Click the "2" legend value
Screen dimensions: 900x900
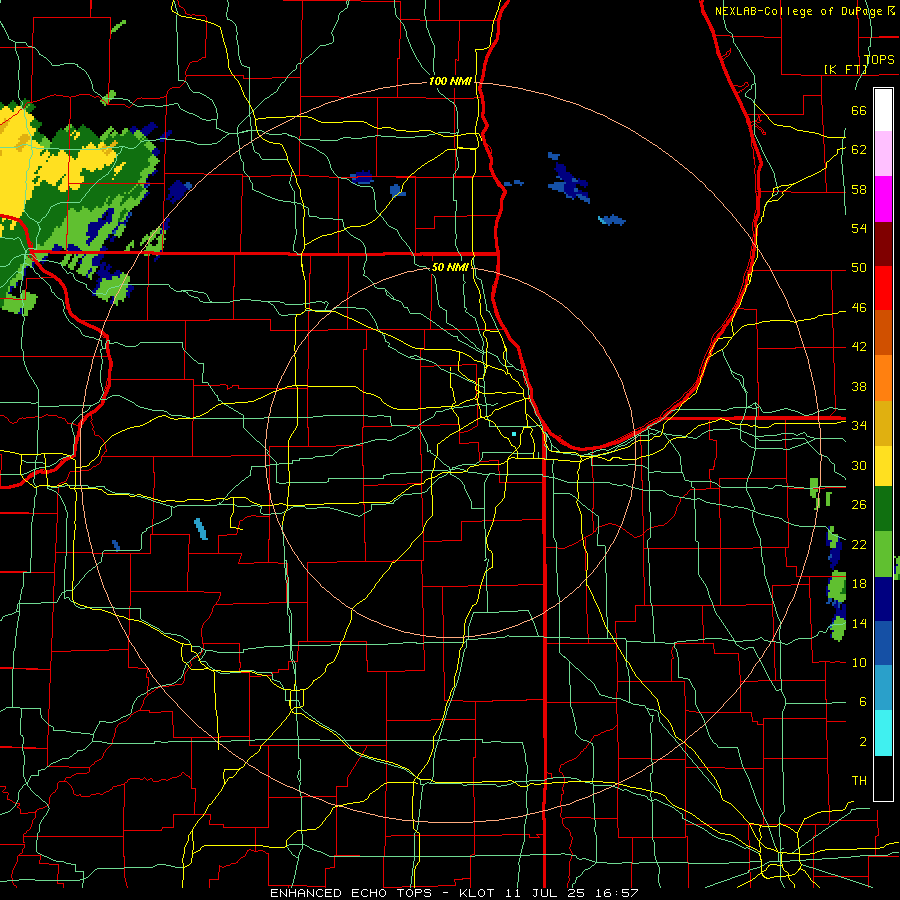(862, 741)
